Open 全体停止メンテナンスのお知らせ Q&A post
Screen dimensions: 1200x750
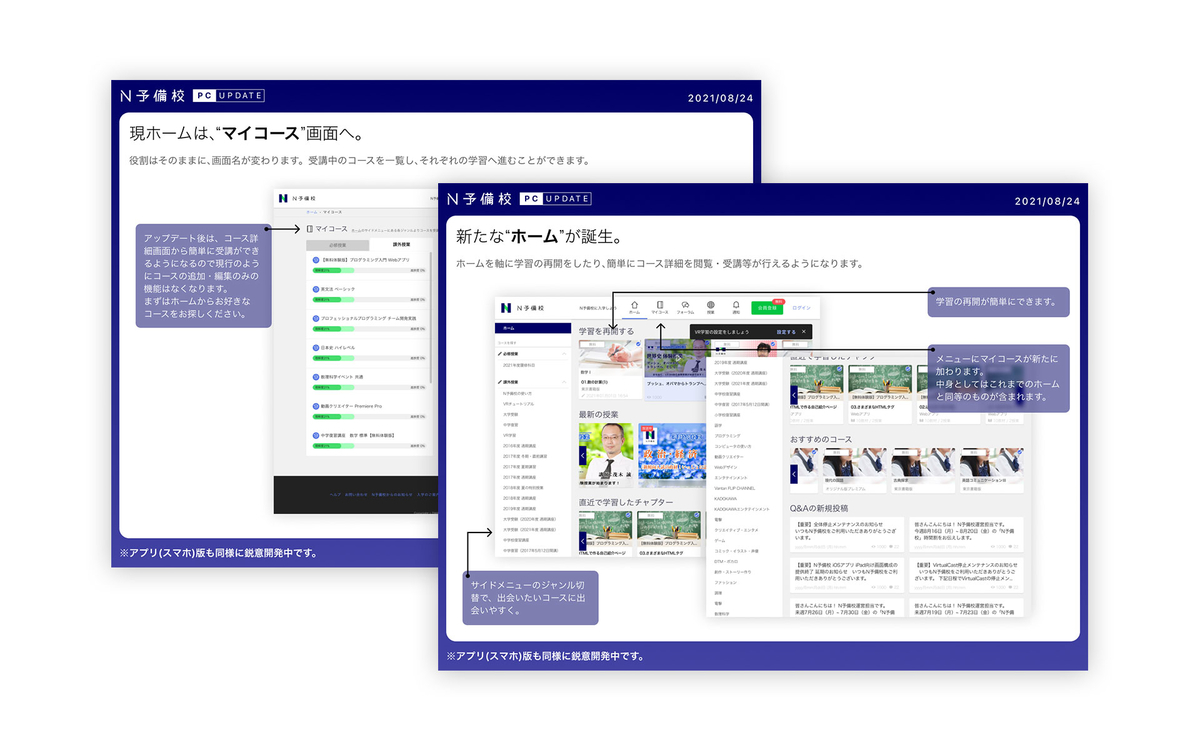pyautogui.click(x=847, y=533)
